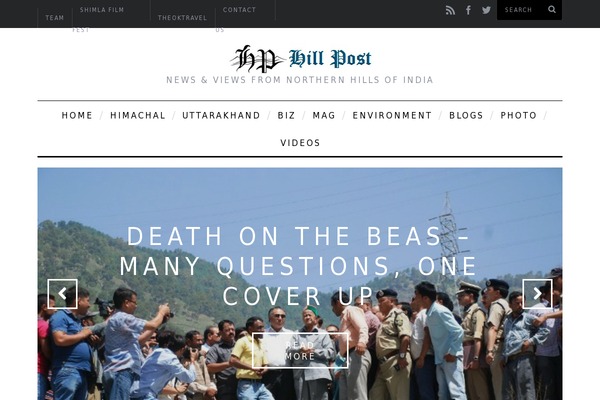This screenshot has width=600, height=400.
Task: Select the Environment section
Action: pos(392,115)
